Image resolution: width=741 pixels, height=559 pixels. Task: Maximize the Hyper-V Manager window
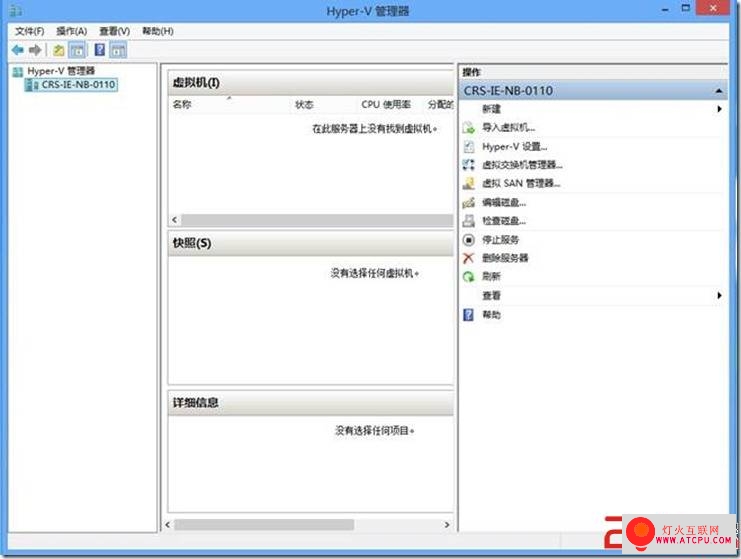686,8
